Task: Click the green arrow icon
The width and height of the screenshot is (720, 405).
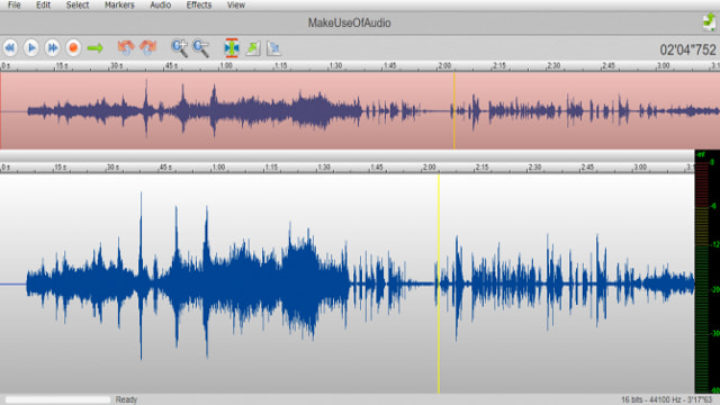Action: coord(96,47)
